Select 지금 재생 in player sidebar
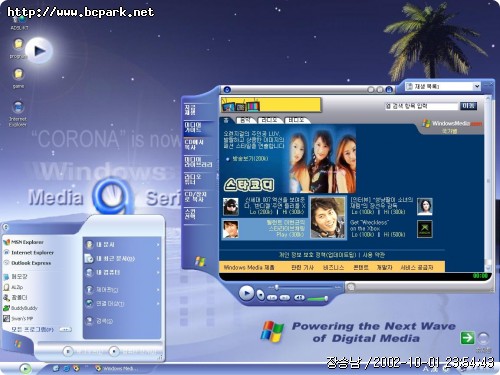The width and height of the screenshot is (500, 375). [191, 110]
